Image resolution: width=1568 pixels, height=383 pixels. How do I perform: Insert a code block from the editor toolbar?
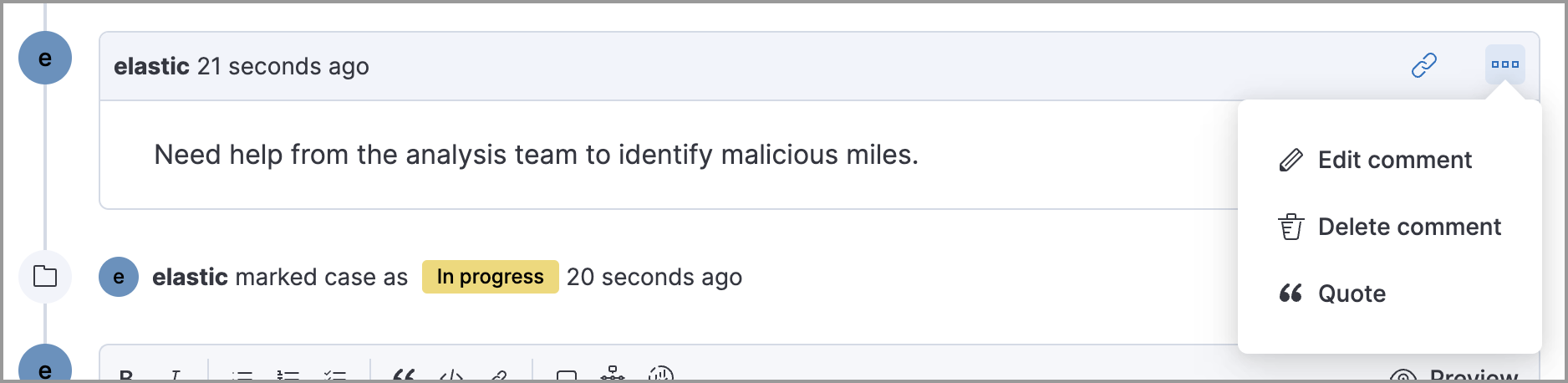451,376
